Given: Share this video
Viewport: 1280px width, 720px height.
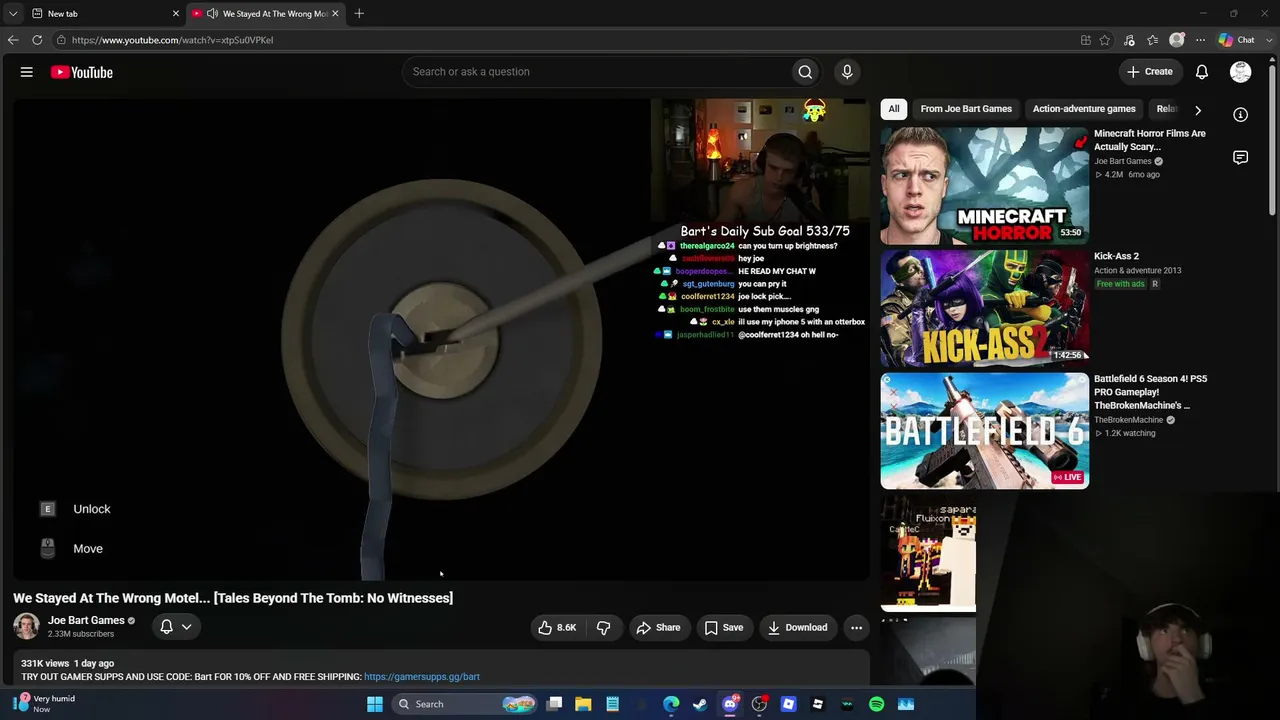Looking at the screenshot, I should tap(659, 628).
